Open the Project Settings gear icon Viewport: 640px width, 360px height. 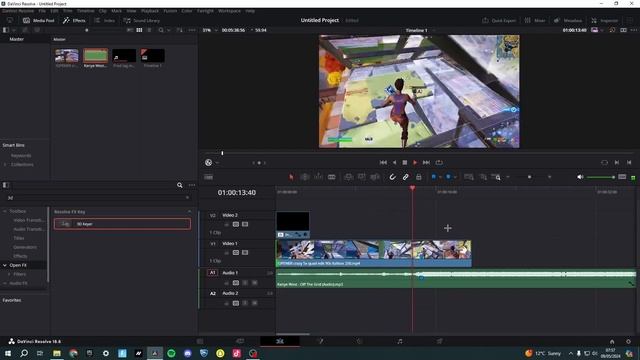(628, 342)
